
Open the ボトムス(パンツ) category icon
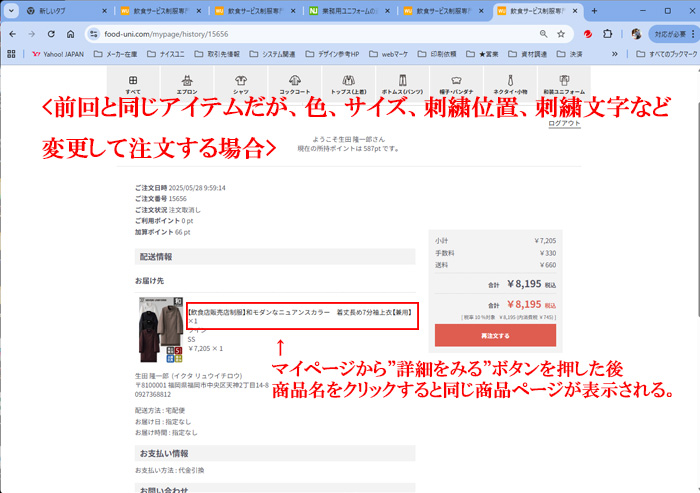point(402,82)
